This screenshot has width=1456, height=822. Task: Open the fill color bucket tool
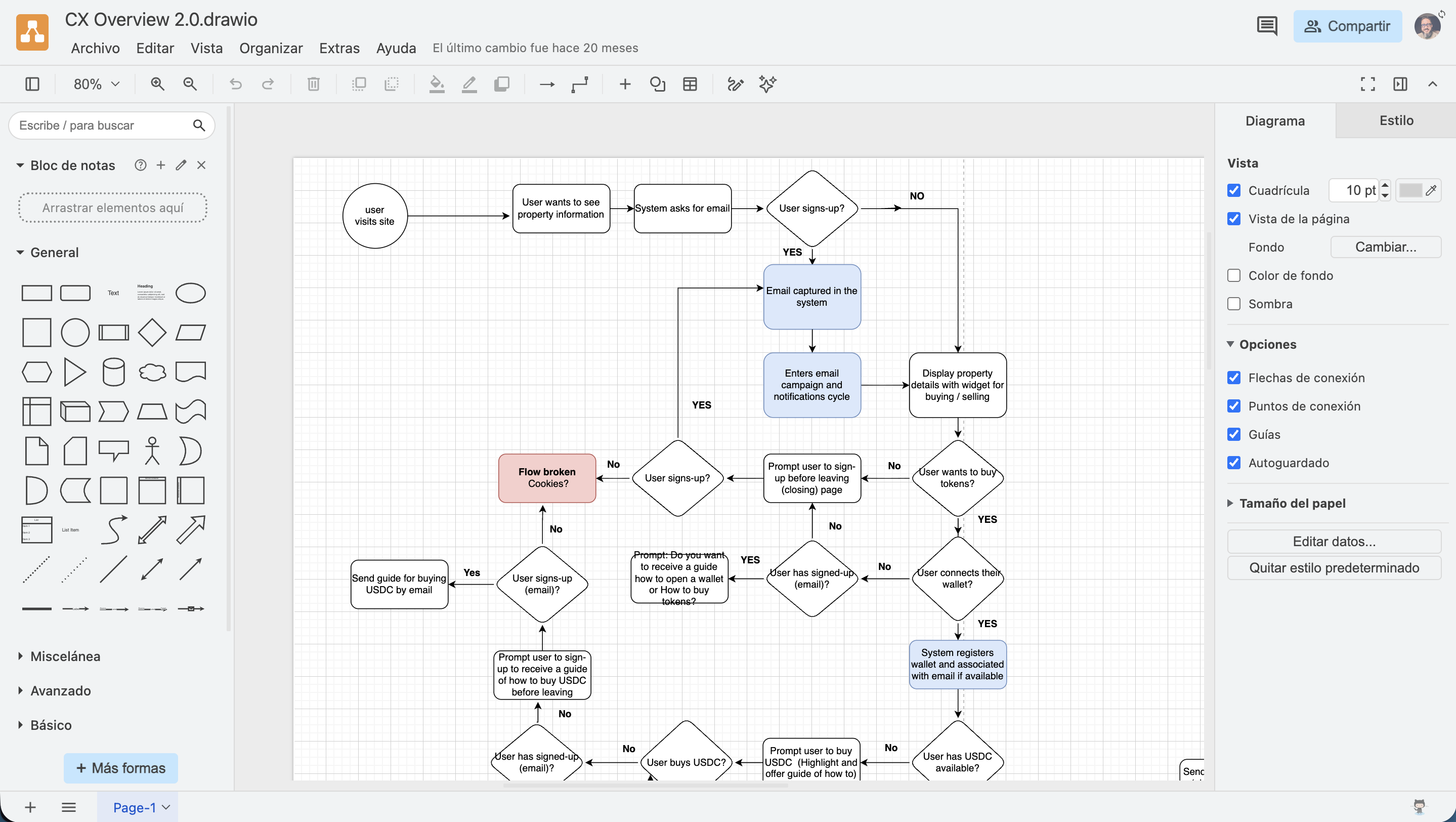pyautogui.click(x=437, y=84)
